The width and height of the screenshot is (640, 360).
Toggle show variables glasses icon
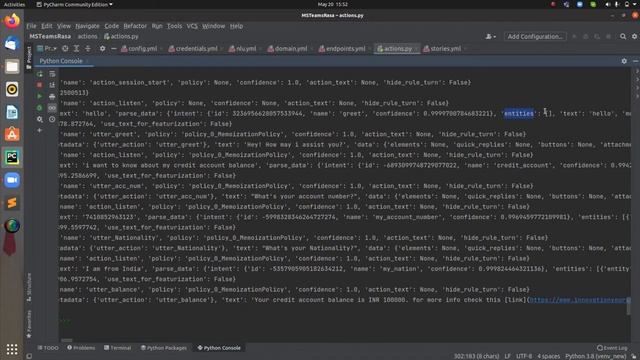(x=52, y=108)
